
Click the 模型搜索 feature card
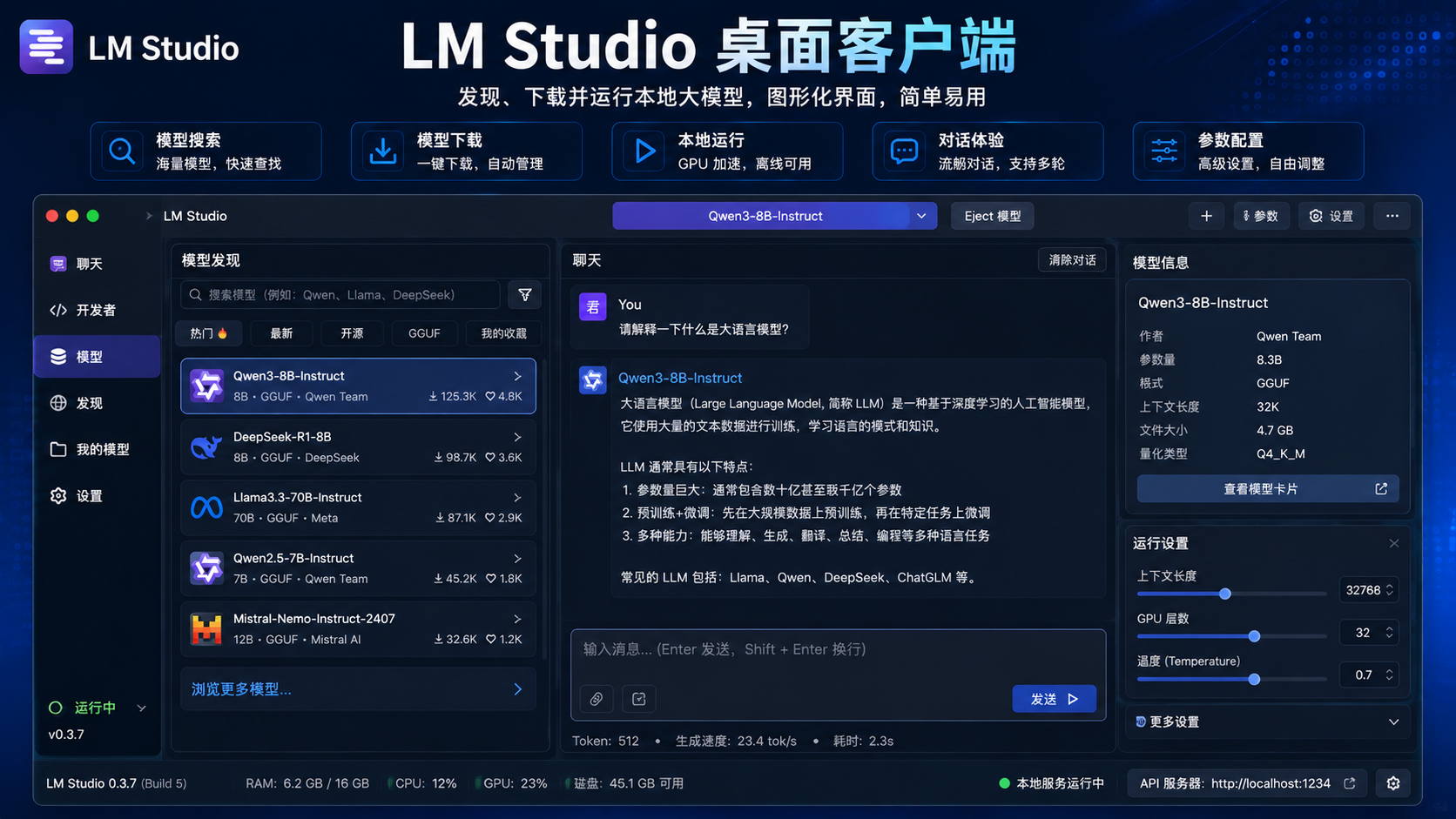pyautogui.click(x=206, y=151)
